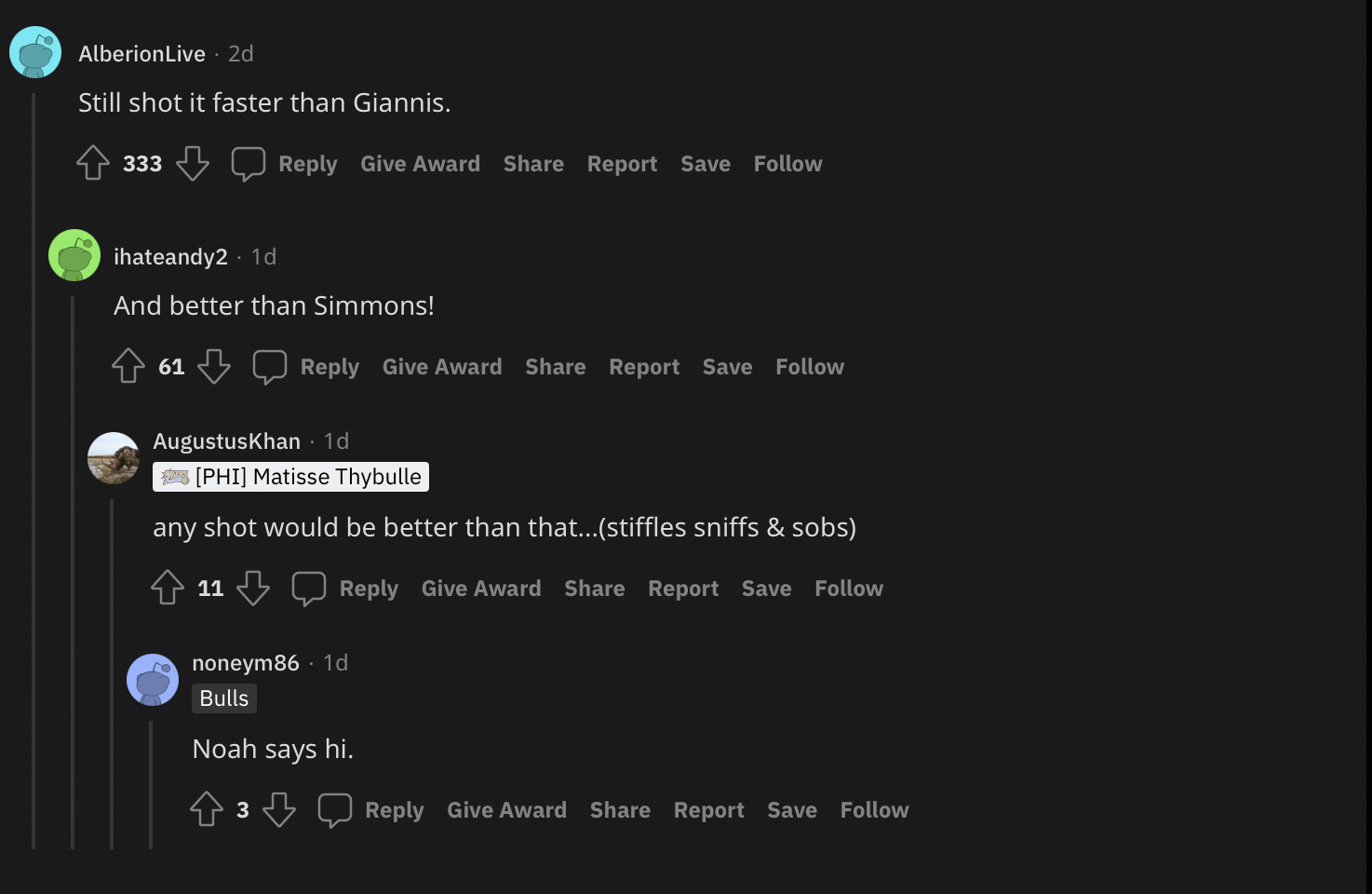The height and width of the screenshot is (894, 1372).
Task: Downvote AlberionLive's comment
Action: [x=193, y=164]
